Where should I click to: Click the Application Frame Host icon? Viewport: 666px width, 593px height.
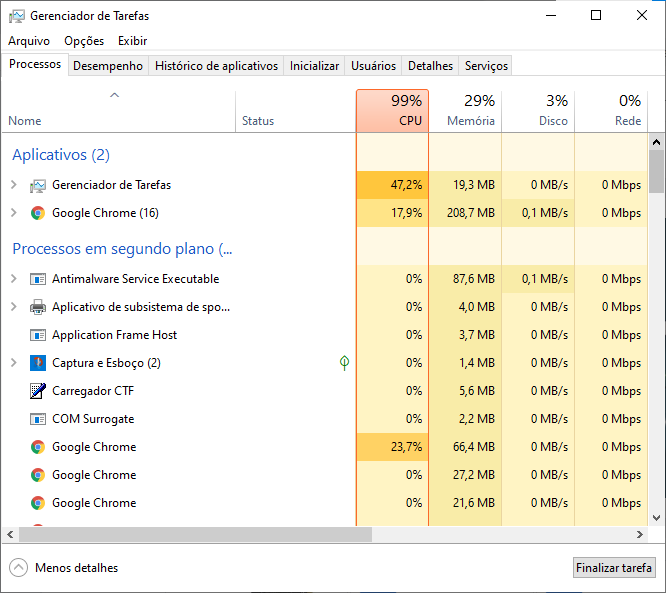tap(38, 335)
